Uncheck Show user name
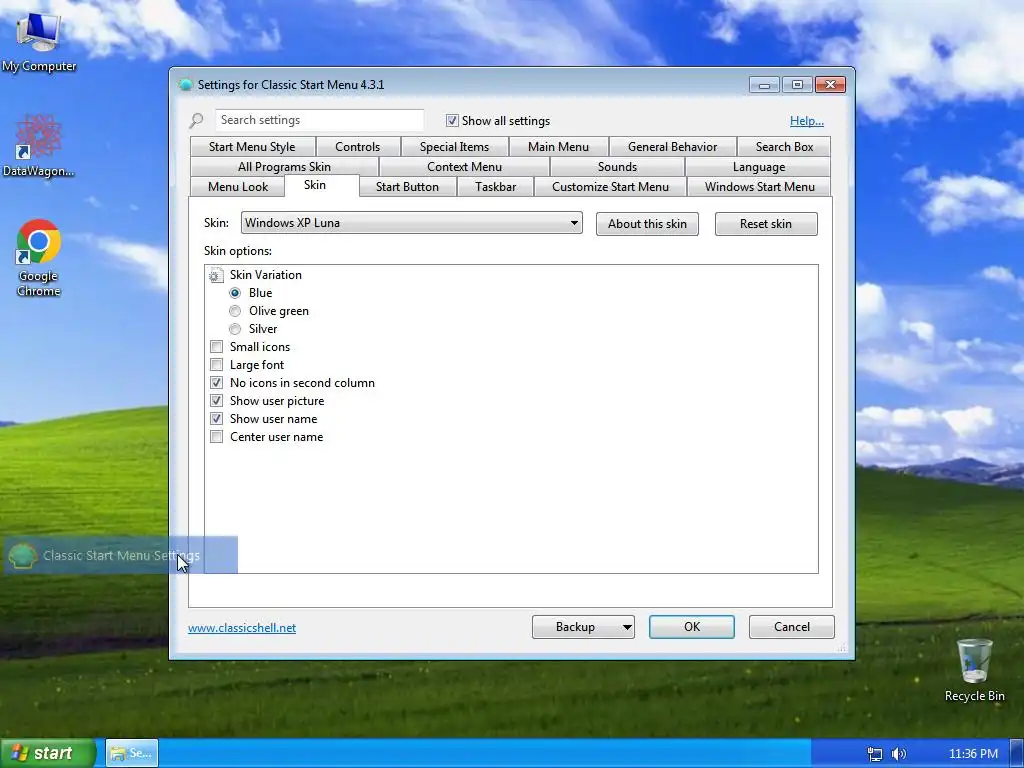 [216, 419]
